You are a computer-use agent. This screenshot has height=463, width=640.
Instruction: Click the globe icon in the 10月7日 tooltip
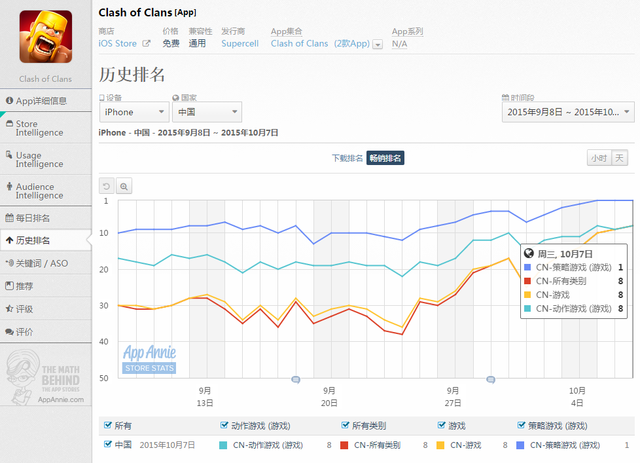coord(529,254)
